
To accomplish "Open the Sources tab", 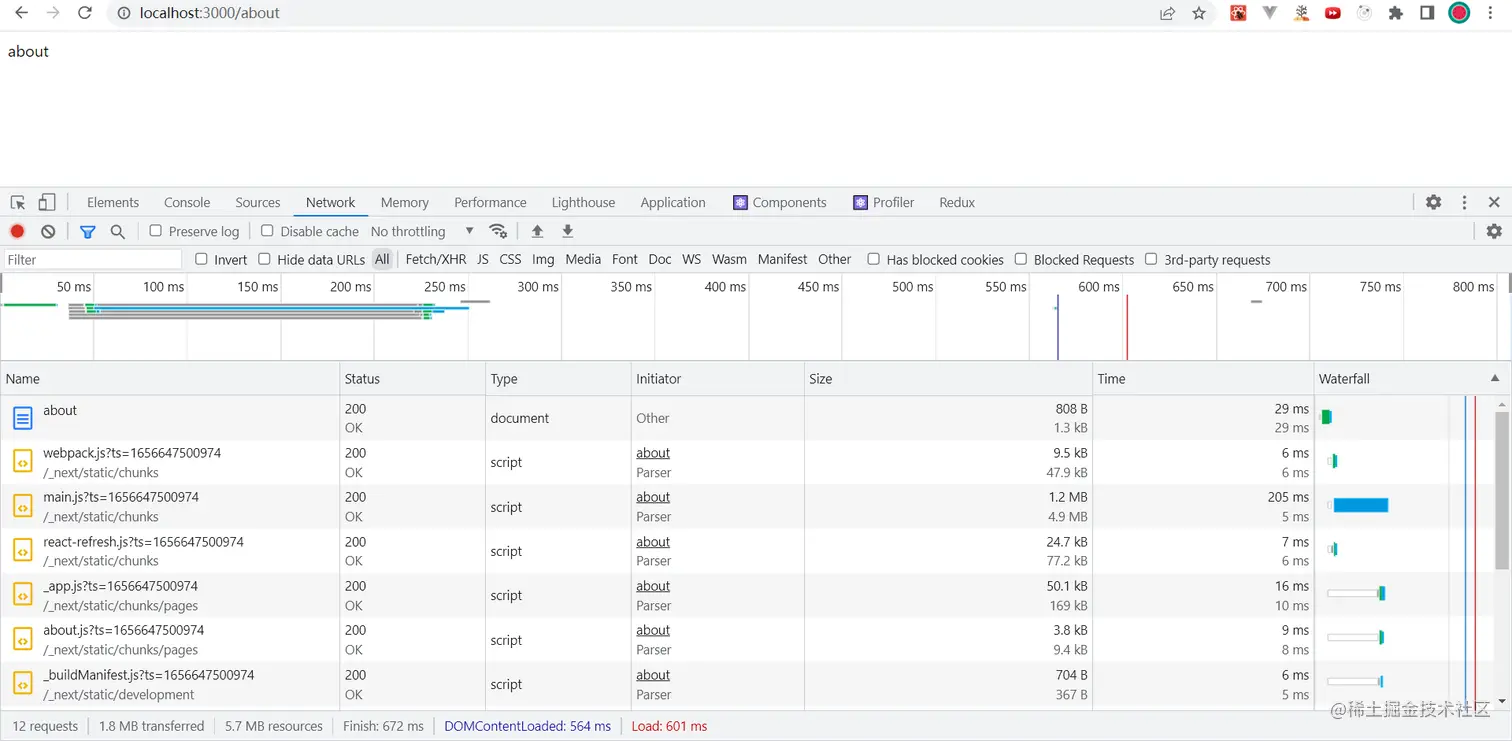I will (258, 202).
